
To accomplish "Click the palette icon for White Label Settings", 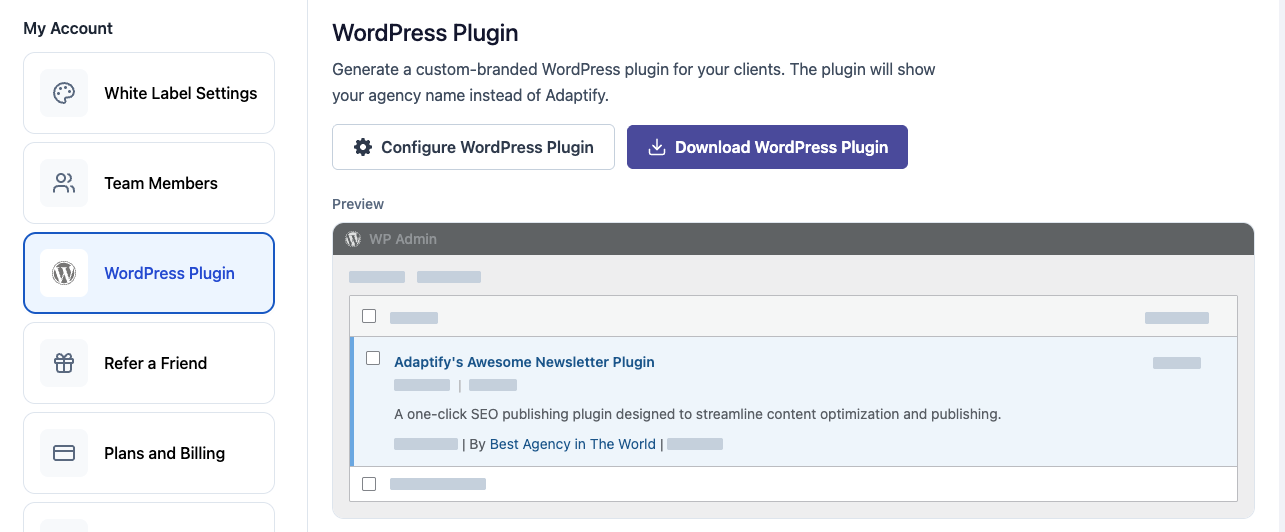I will pos(64,93).
